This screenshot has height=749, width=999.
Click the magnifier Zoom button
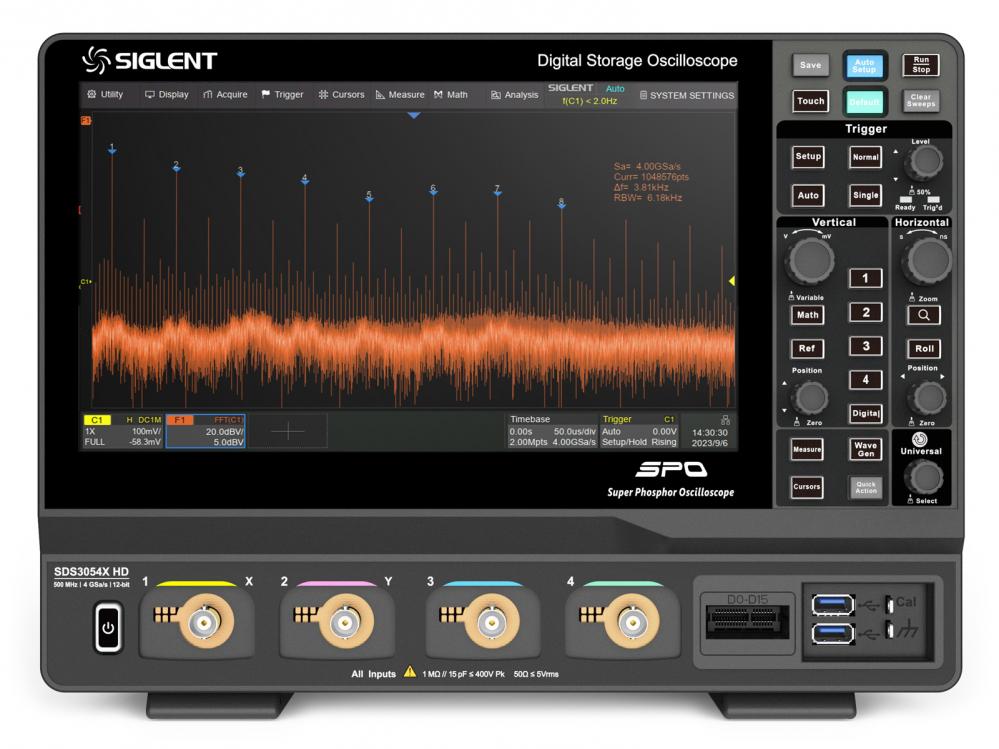[x=923, y=315]
